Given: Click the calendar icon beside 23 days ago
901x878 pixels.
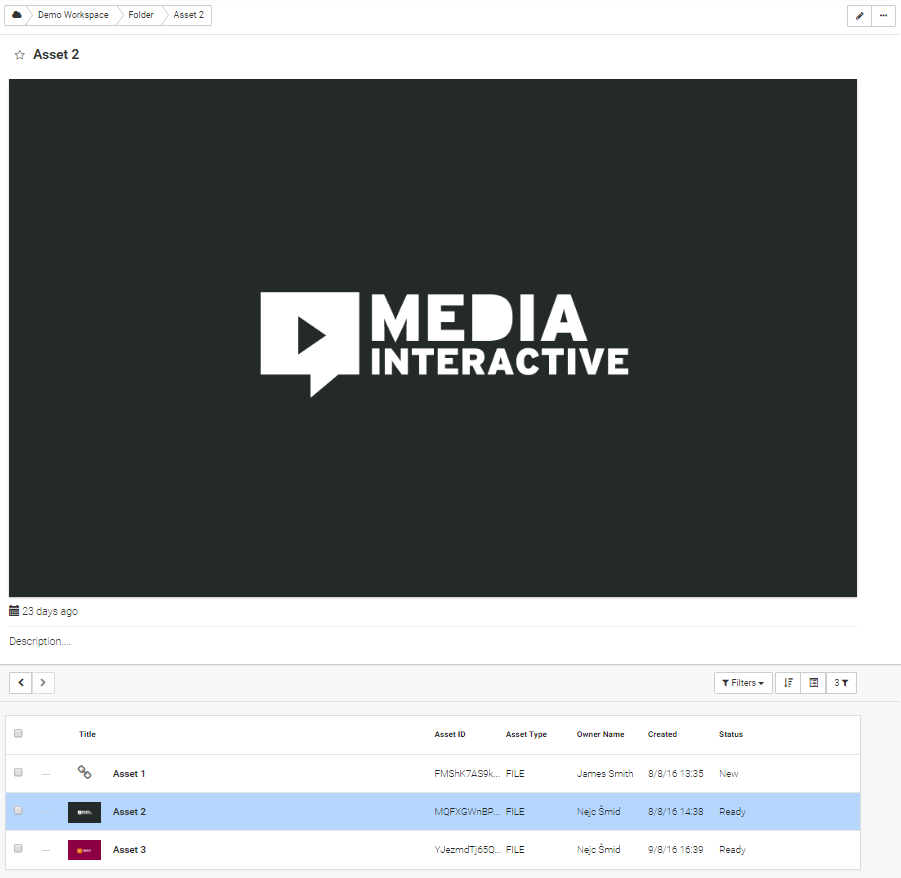Looking at the screenshot, I should (14, 611).
